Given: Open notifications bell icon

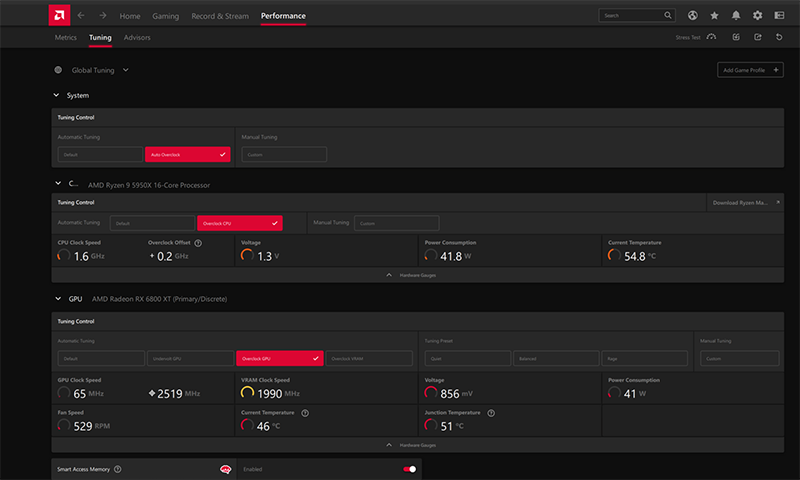Looking at the screenshot, I should [736, 15].
